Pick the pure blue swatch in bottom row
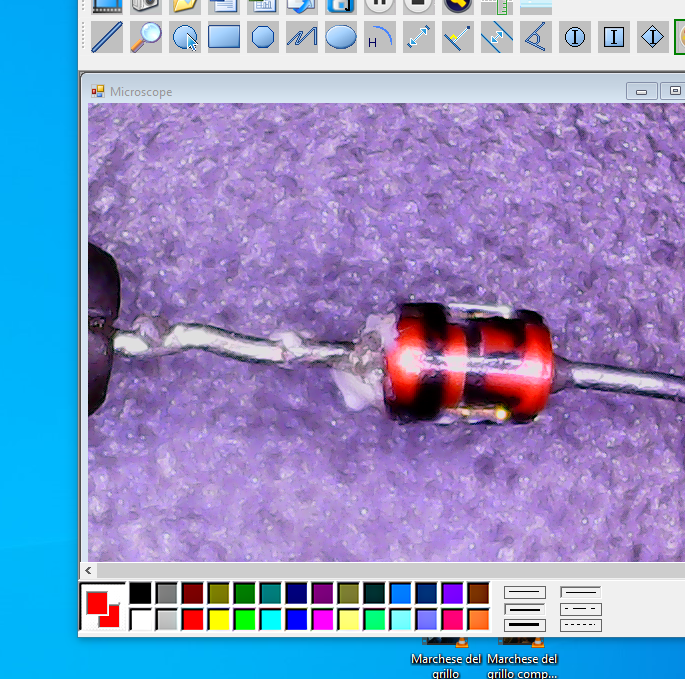The image size is (685, 679). tap(297, 619)
